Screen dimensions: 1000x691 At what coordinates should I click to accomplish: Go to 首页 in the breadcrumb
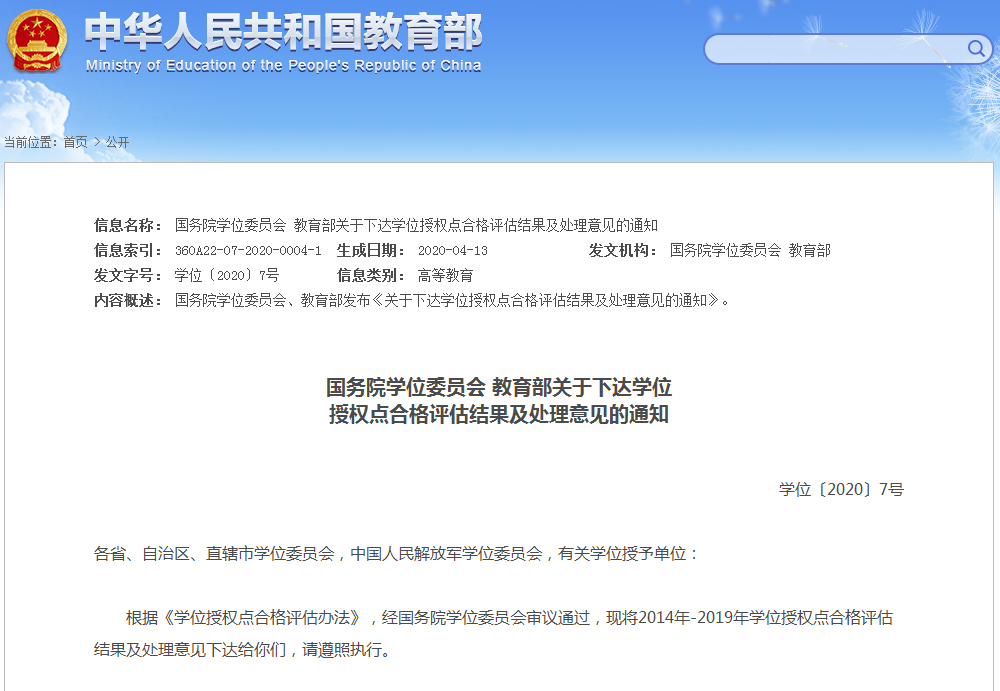tap(75, 143)
